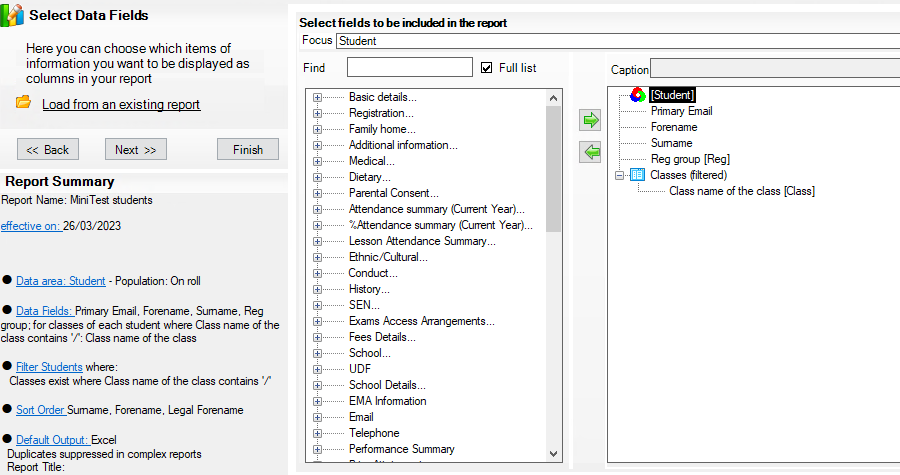
Task: Click the colorful Student node icon
Action: coord(638,95)
